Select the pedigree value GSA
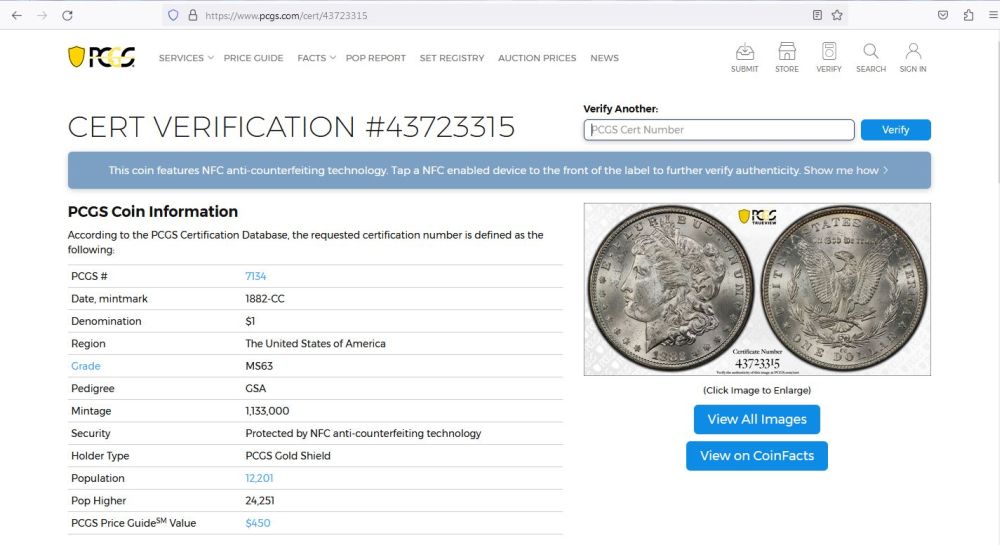 coord(256,388)
